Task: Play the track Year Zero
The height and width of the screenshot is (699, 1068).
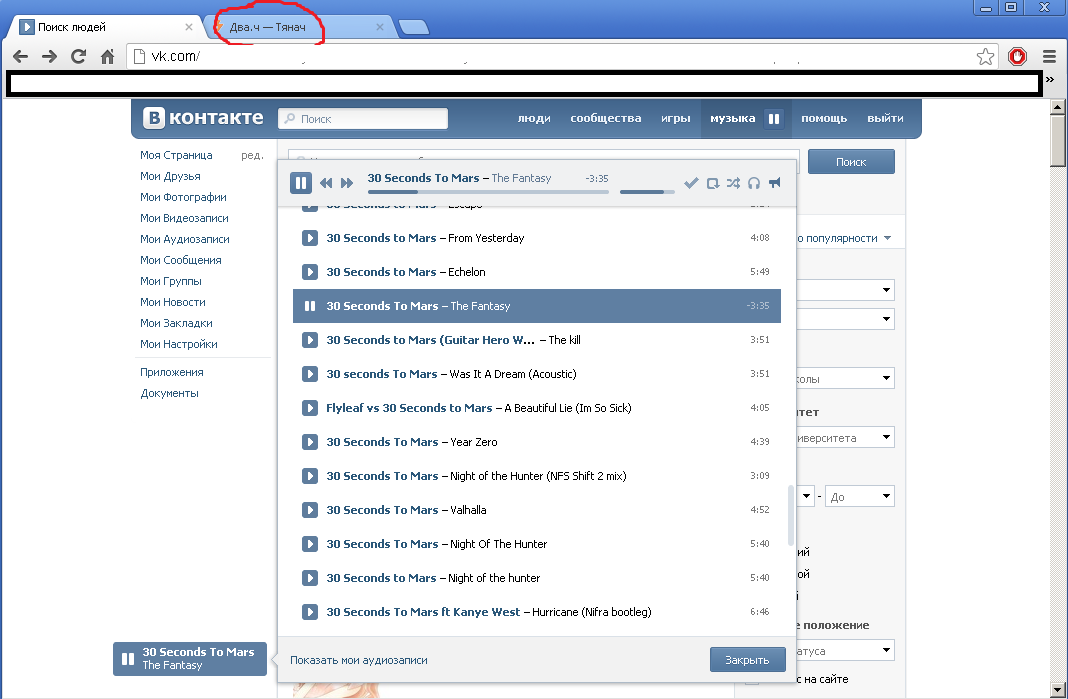Action: click(310, 442)
